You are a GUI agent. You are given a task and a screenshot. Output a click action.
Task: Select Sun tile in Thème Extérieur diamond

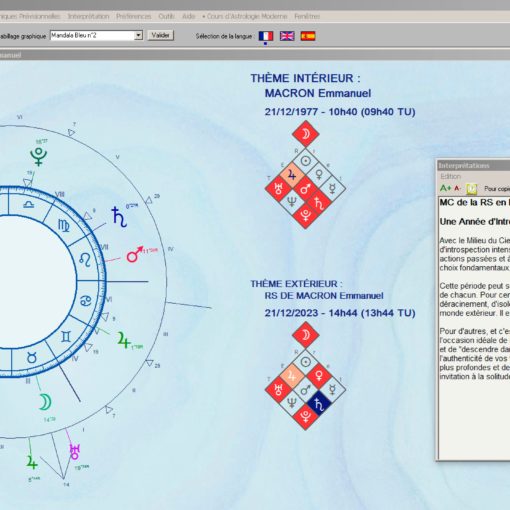[x=305, y=362]
